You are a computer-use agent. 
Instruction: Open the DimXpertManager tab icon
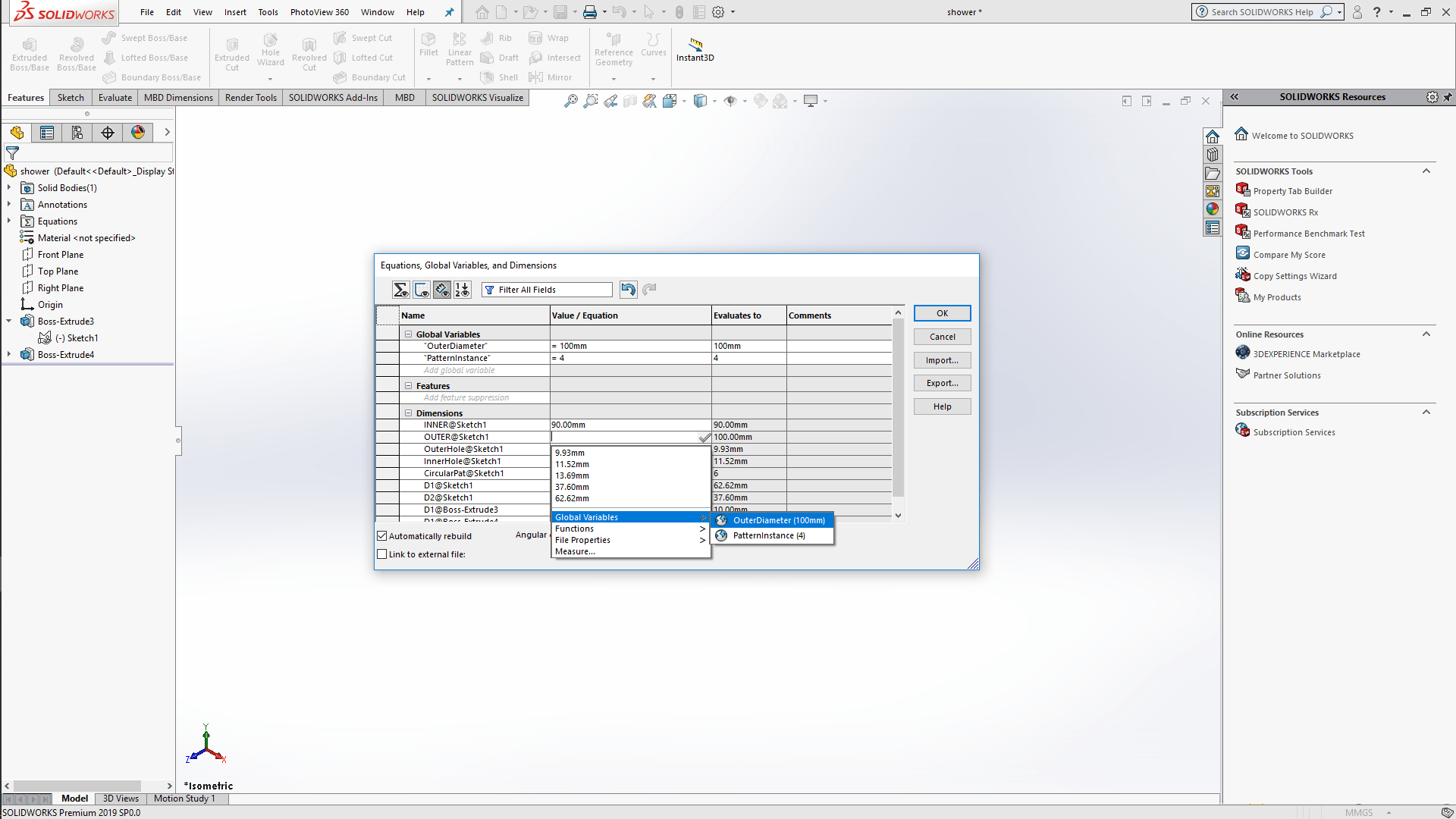[108, 133]
